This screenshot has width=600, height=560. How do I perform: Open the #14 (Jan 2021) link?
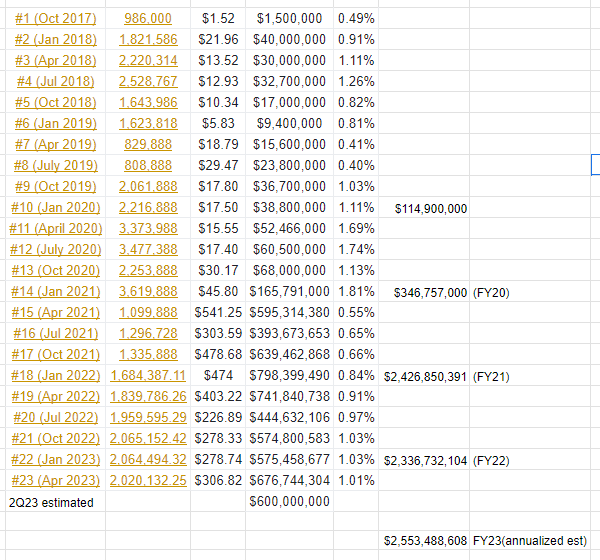click(x=55, y=292)
